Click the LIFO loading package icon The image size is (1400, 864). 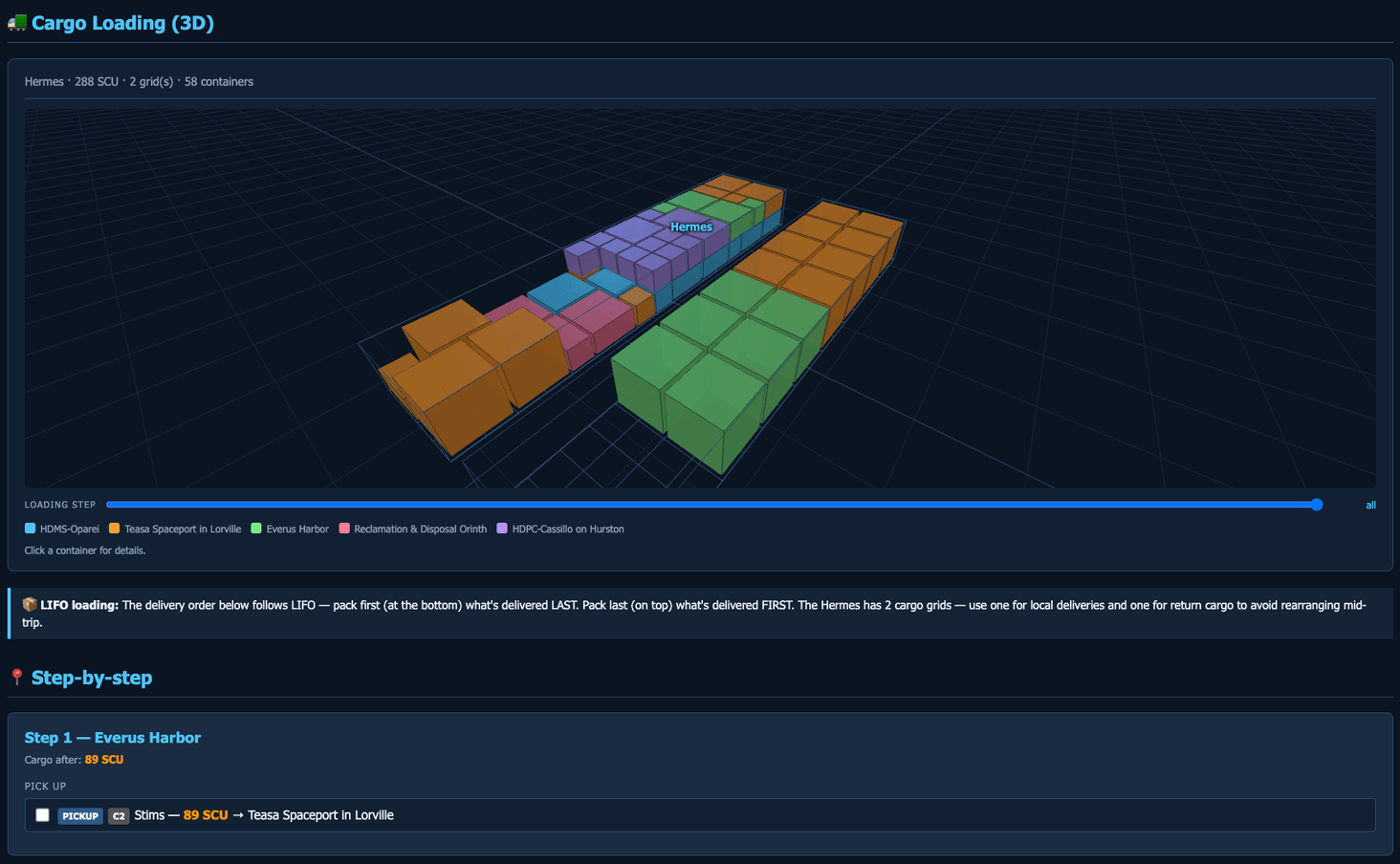30,605
